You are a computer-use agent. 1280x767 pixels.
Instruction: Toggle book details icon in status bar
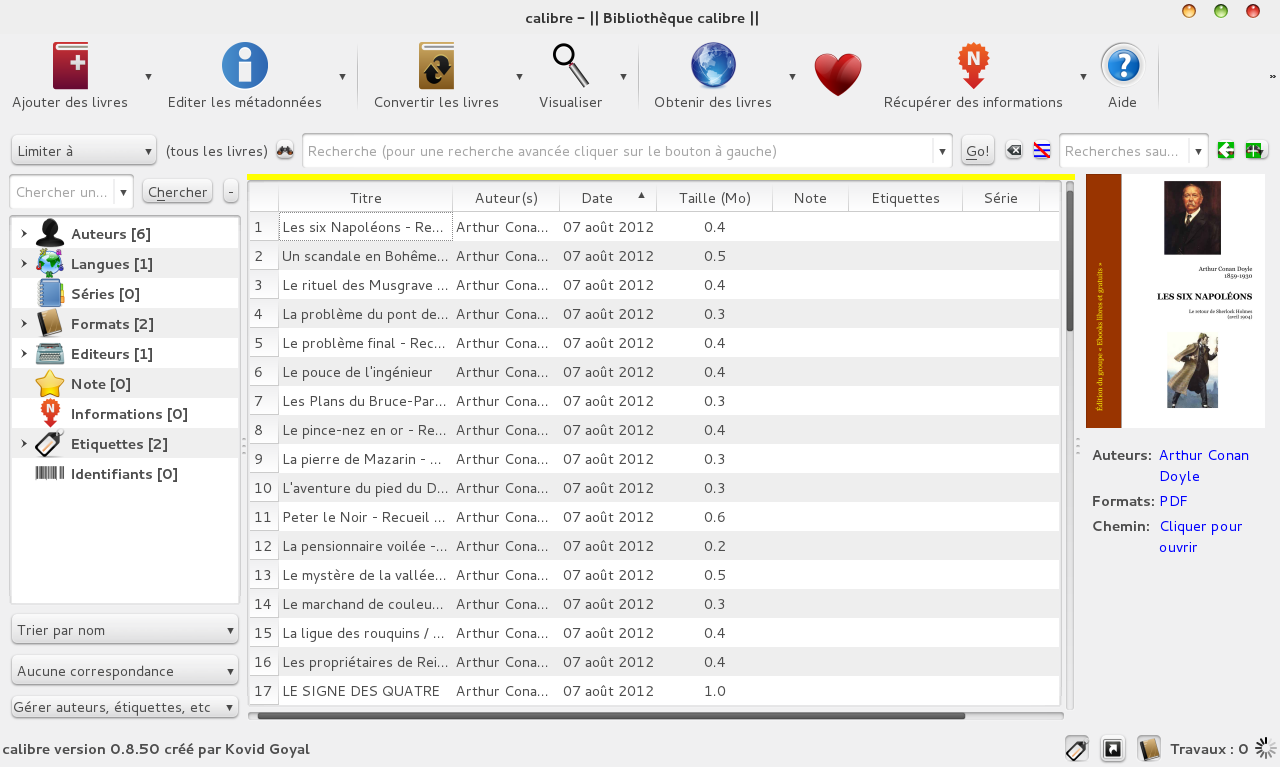pyautogui.click(x=1149, y=749)
